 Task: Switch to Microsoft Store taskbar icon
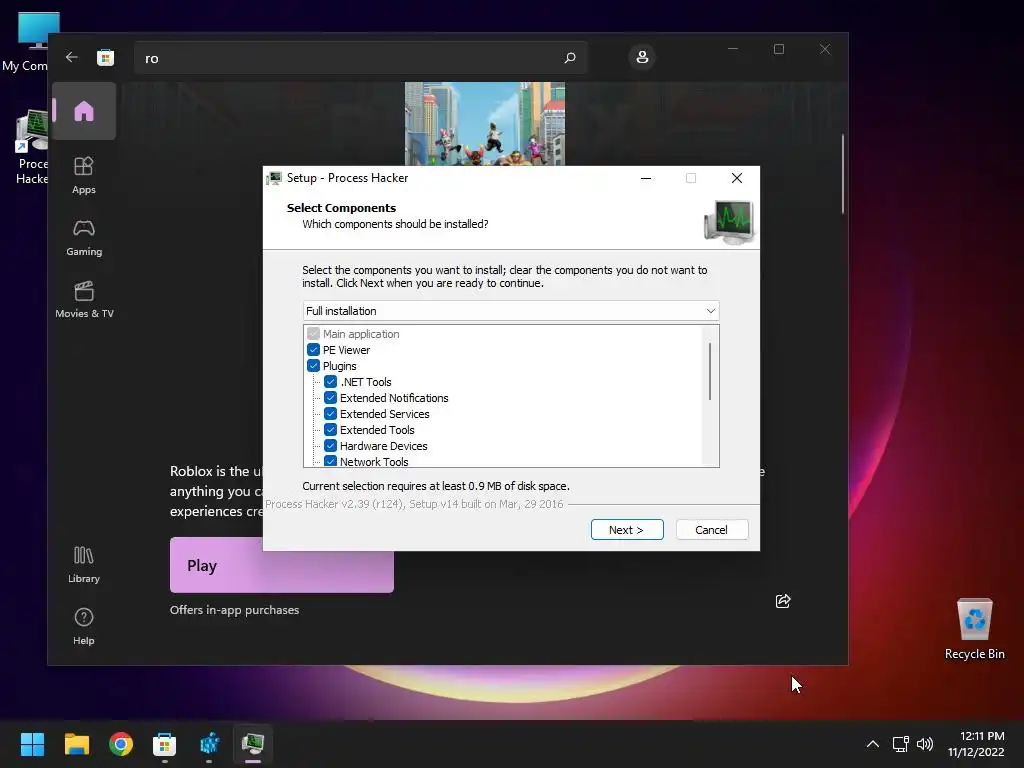click(165, 744)
